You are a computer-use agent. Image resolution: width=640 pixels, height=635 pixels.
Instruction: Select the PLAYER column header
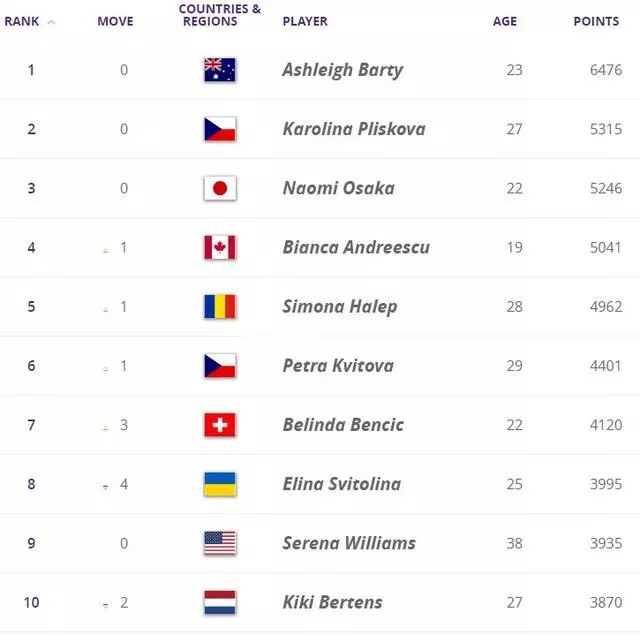(x=305, y=21)
